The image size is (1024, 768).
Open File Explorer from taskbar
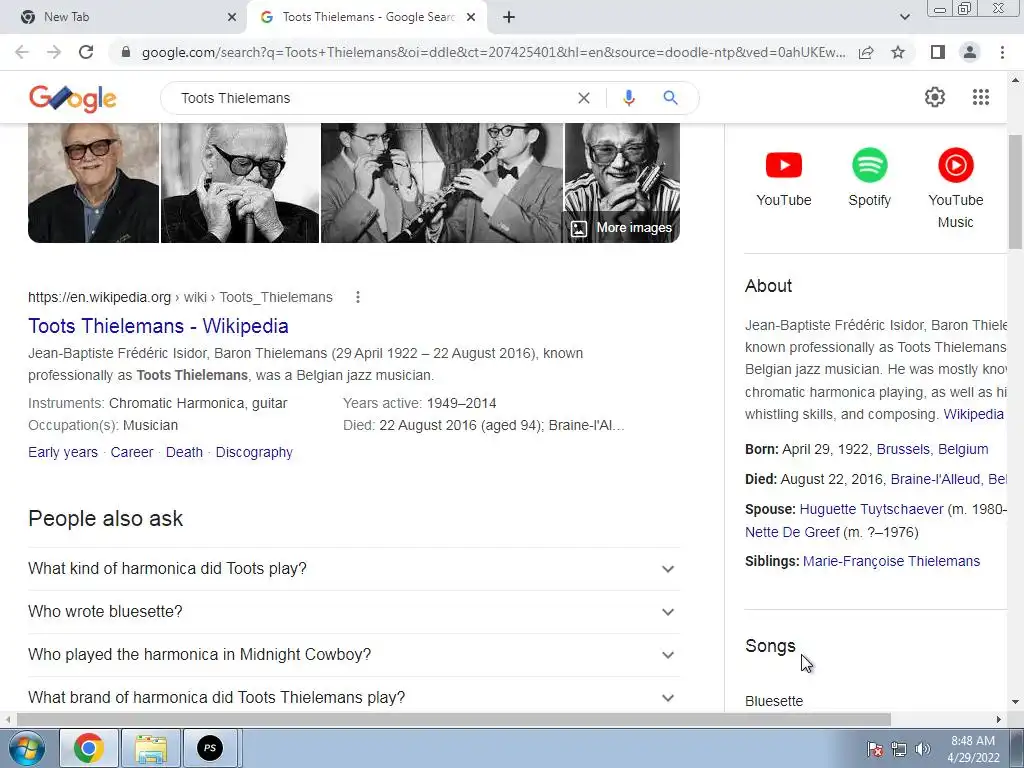(x=151, y=748)
